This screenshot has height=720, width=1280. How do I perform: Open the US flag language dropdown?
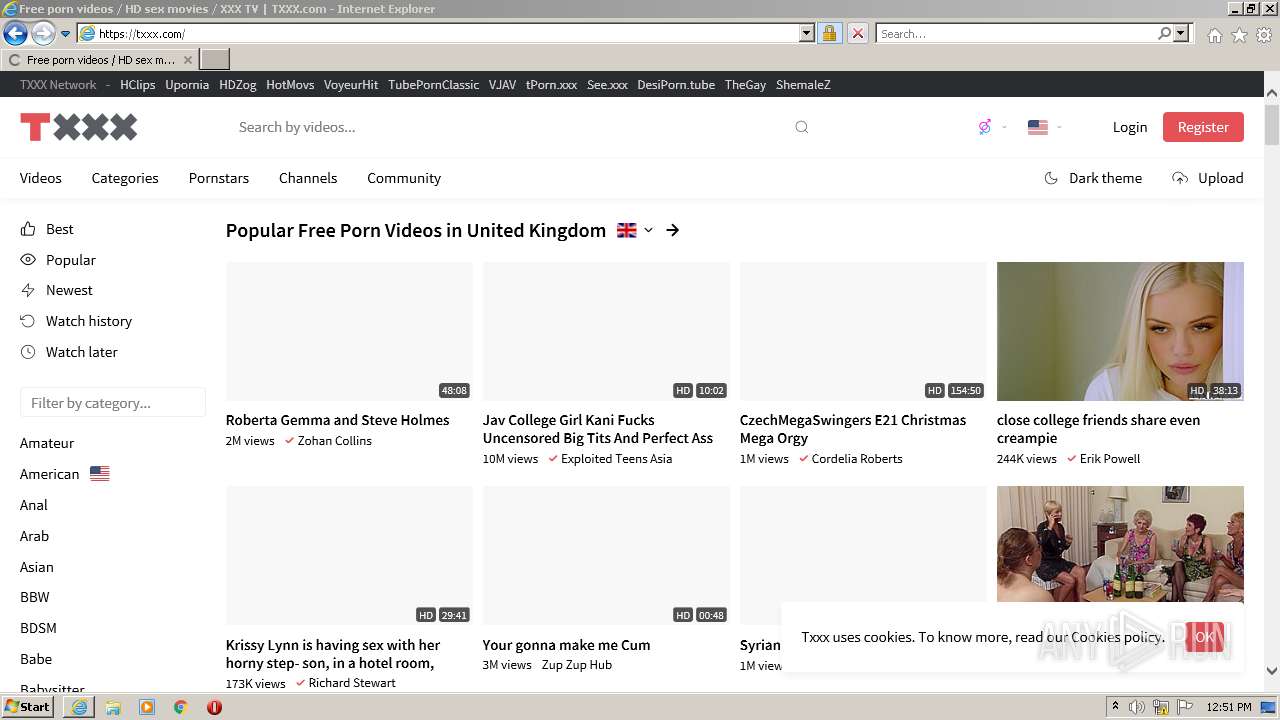coord(1045,127)
